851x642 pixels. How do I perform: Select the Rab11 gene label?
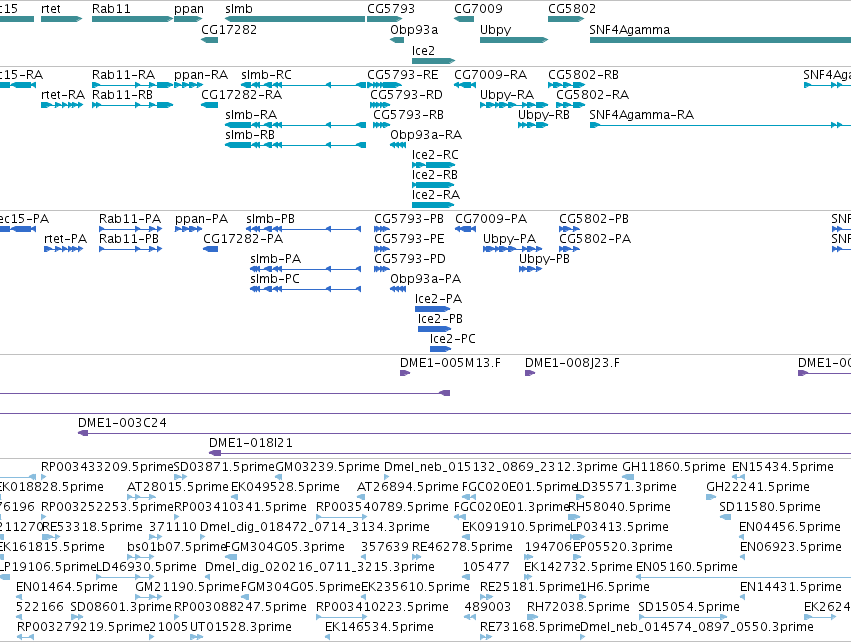(x=111, y=9)
